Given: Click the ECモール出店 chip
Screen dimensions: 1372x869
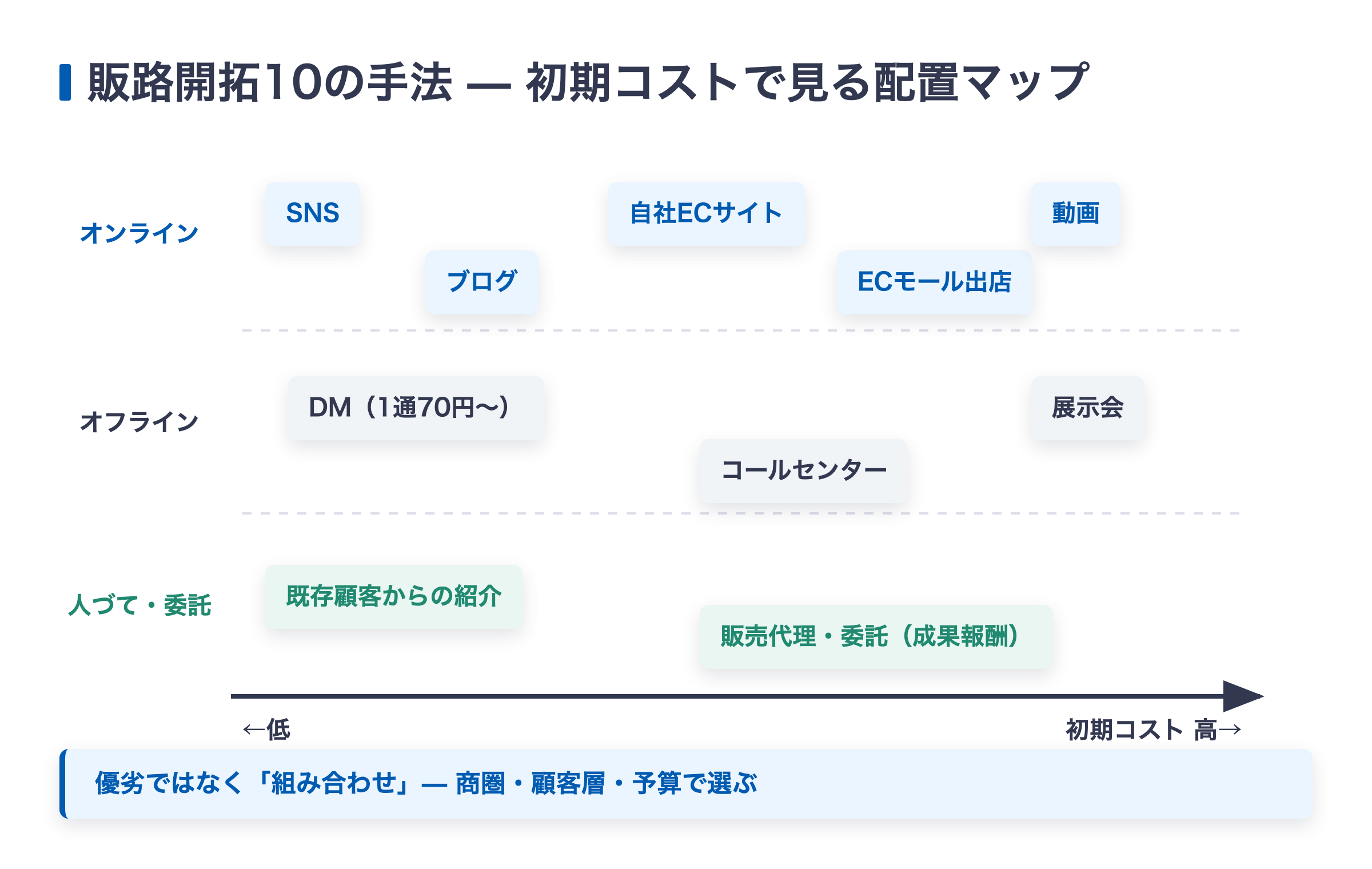Looking at the screenshot, I should click(934, 282).
